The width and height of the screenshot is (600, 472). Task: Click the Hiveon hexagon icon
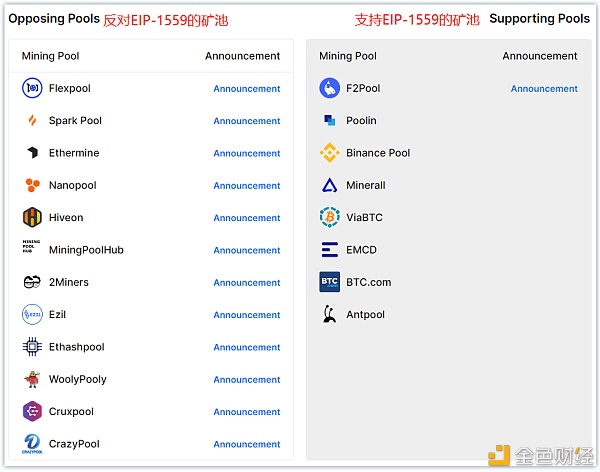pos(32,217)
